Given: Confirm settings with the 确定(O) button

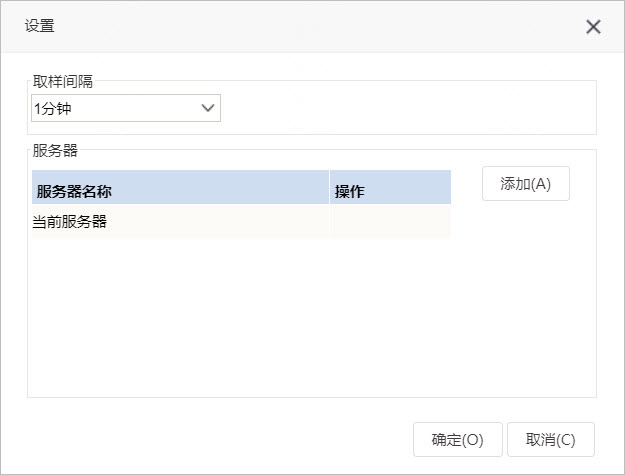Looking at the screenshot, I should point(458,440).
